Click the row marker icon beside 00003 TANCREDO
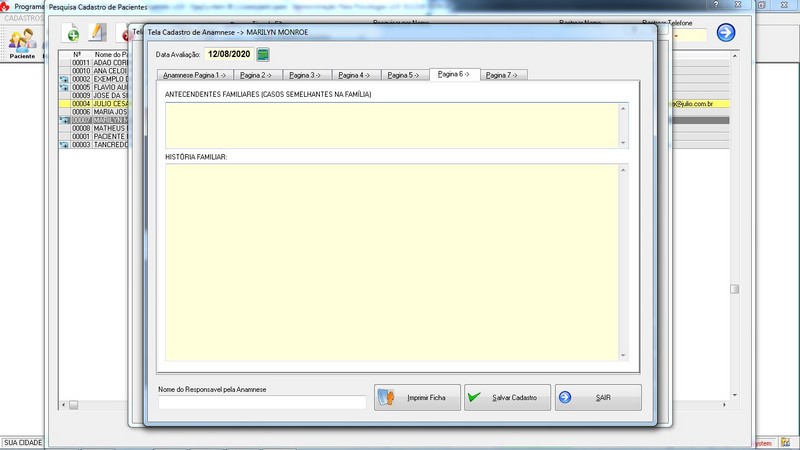This screenshot has width=800, height=450. (x=64, y=145)
